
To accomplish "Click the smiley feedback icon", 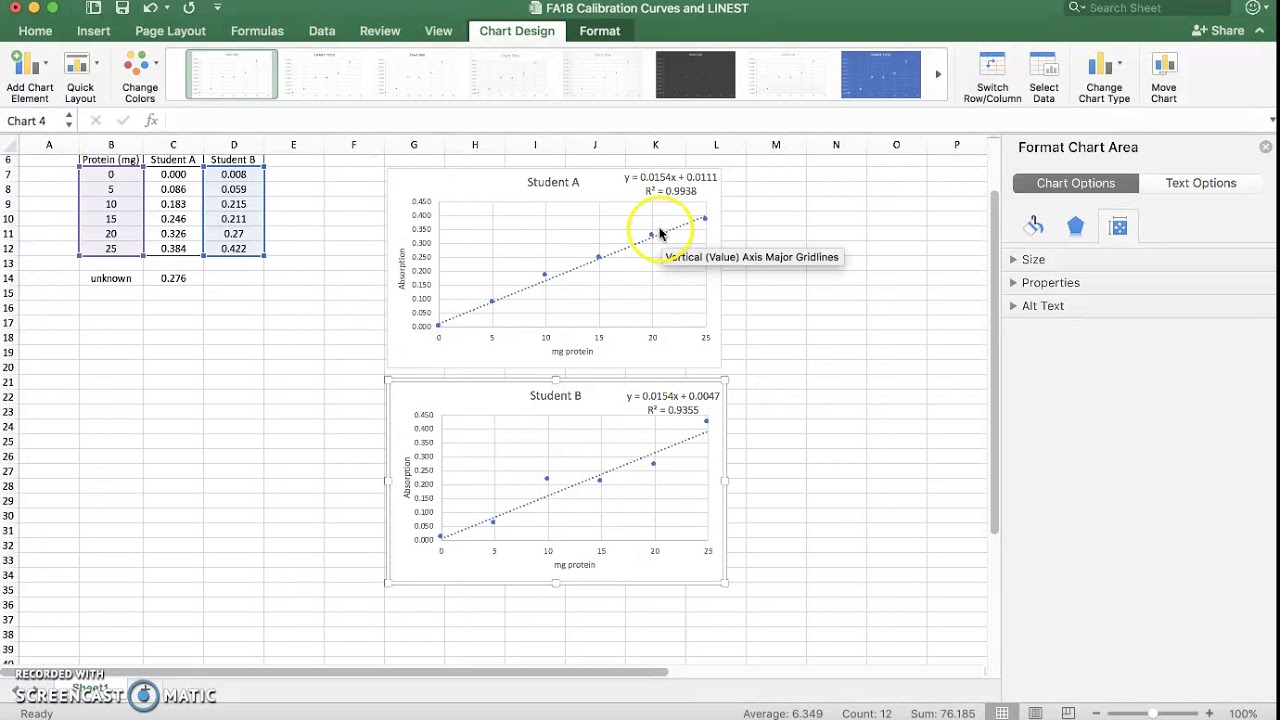I will tap(1253, 8).
